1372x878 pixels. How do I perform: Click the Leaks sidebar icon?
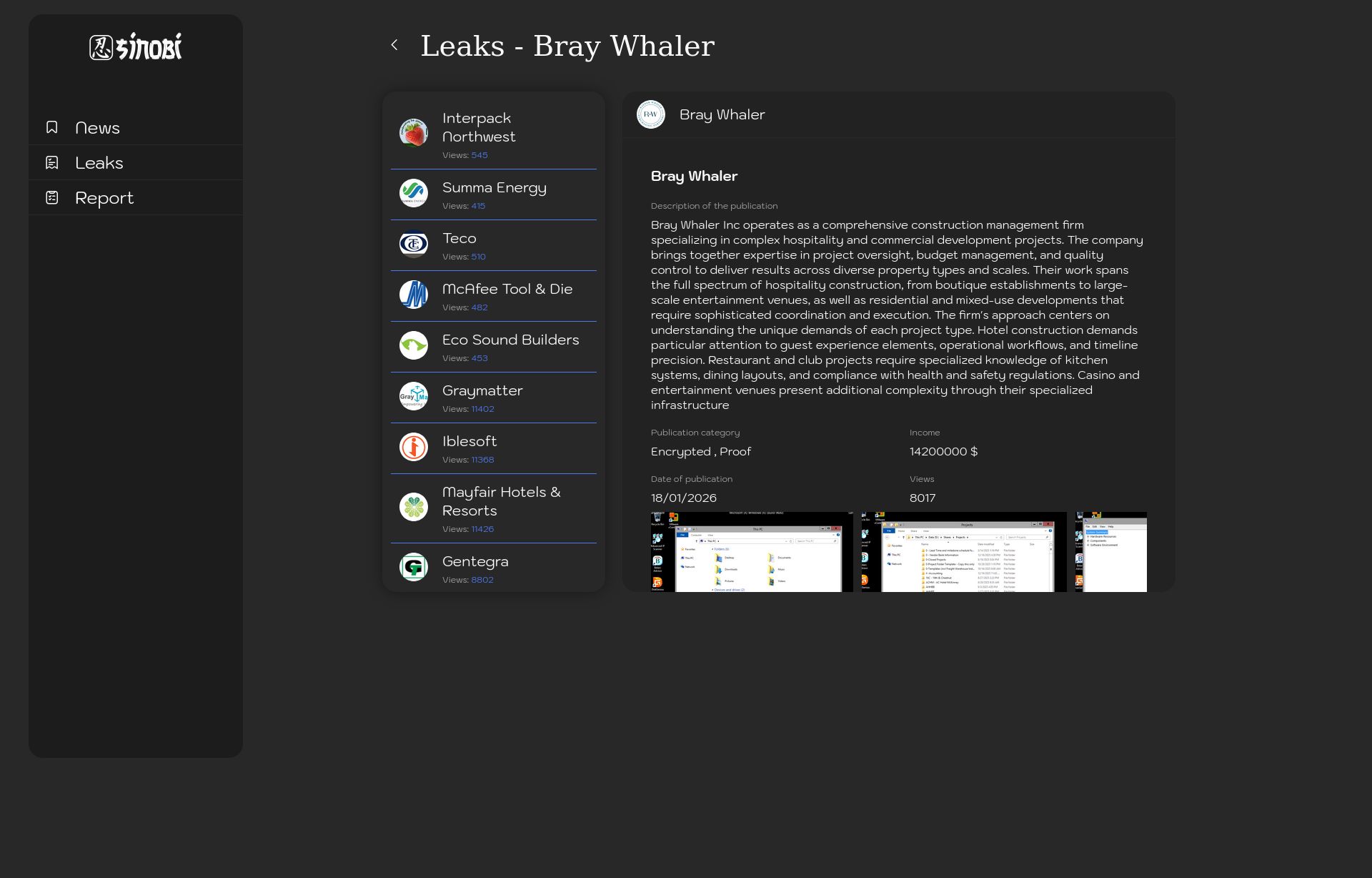tap(51, 162)
